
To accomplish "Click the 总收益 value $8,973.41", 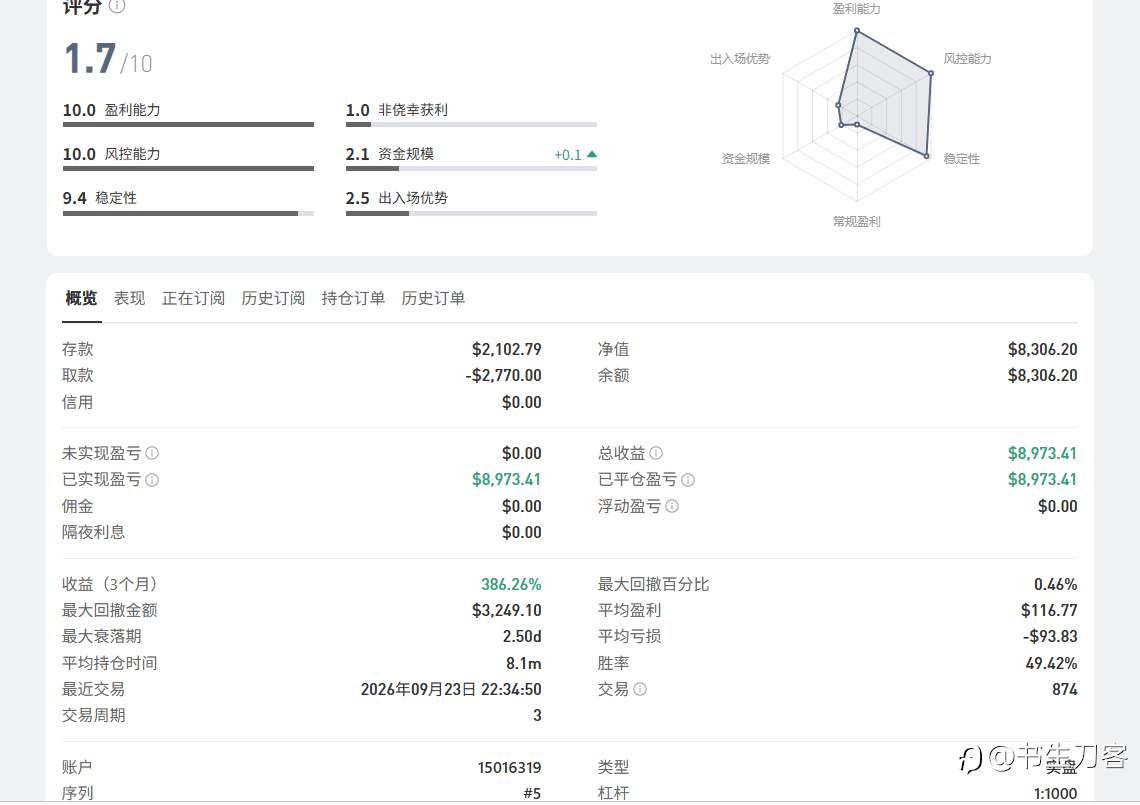I will pos(1043,453).
